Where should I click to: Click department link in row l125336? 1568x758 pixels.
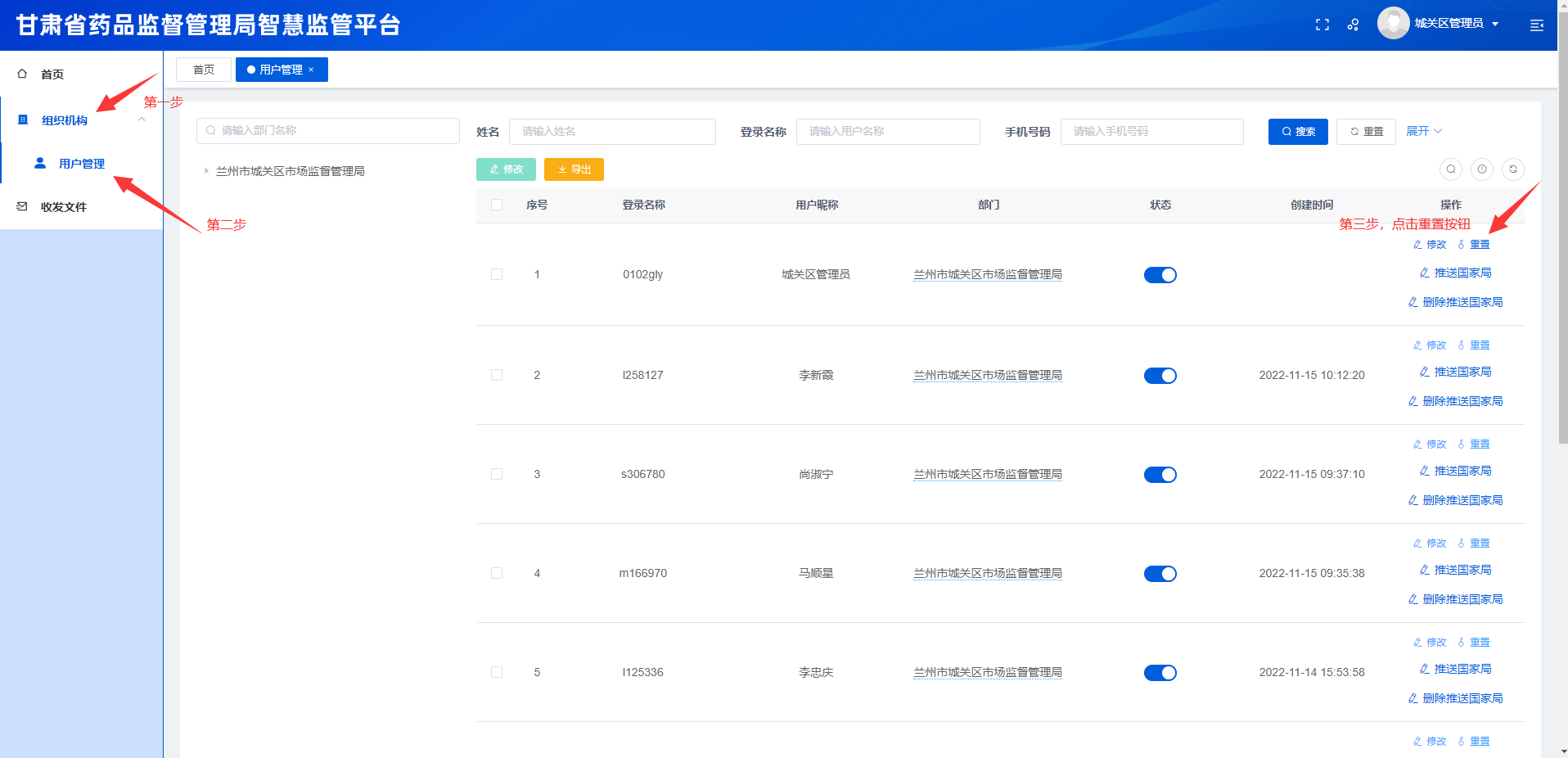pos(988,672)
